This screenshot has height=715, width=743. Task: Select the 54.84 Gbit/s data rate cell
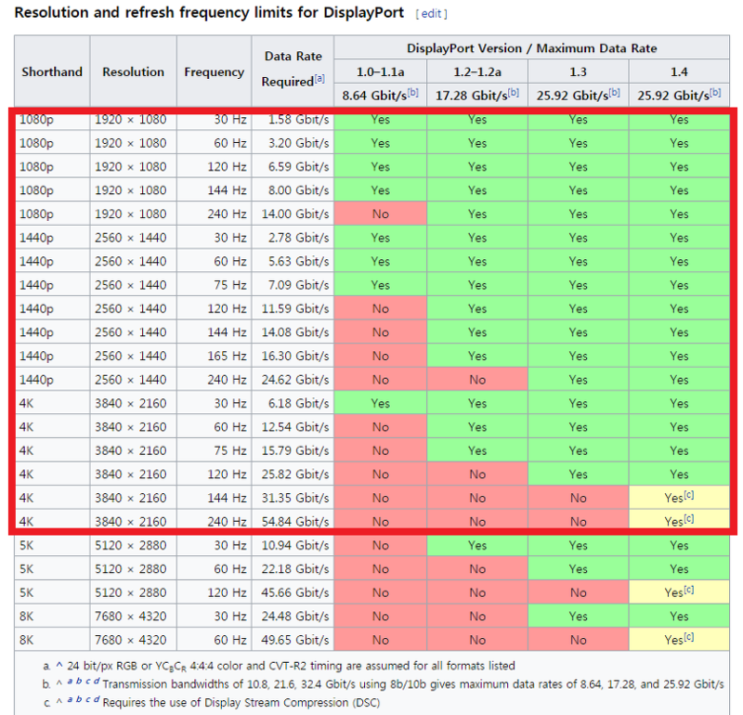(293, 522)
